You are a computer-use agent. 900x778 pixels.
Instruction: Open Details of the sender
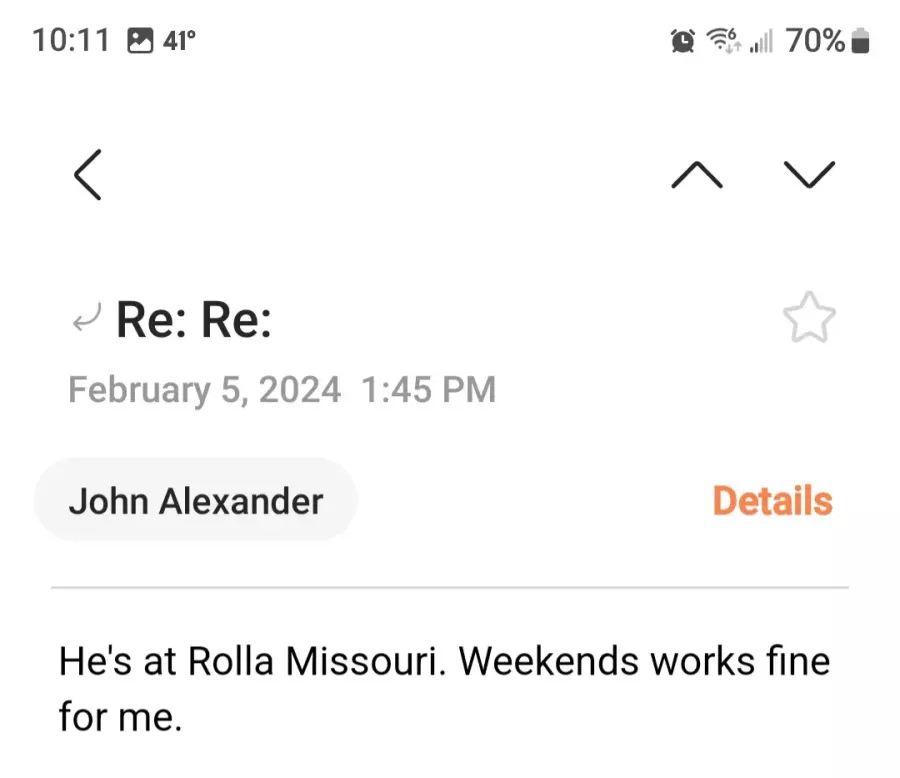click(x=773, y=501)
